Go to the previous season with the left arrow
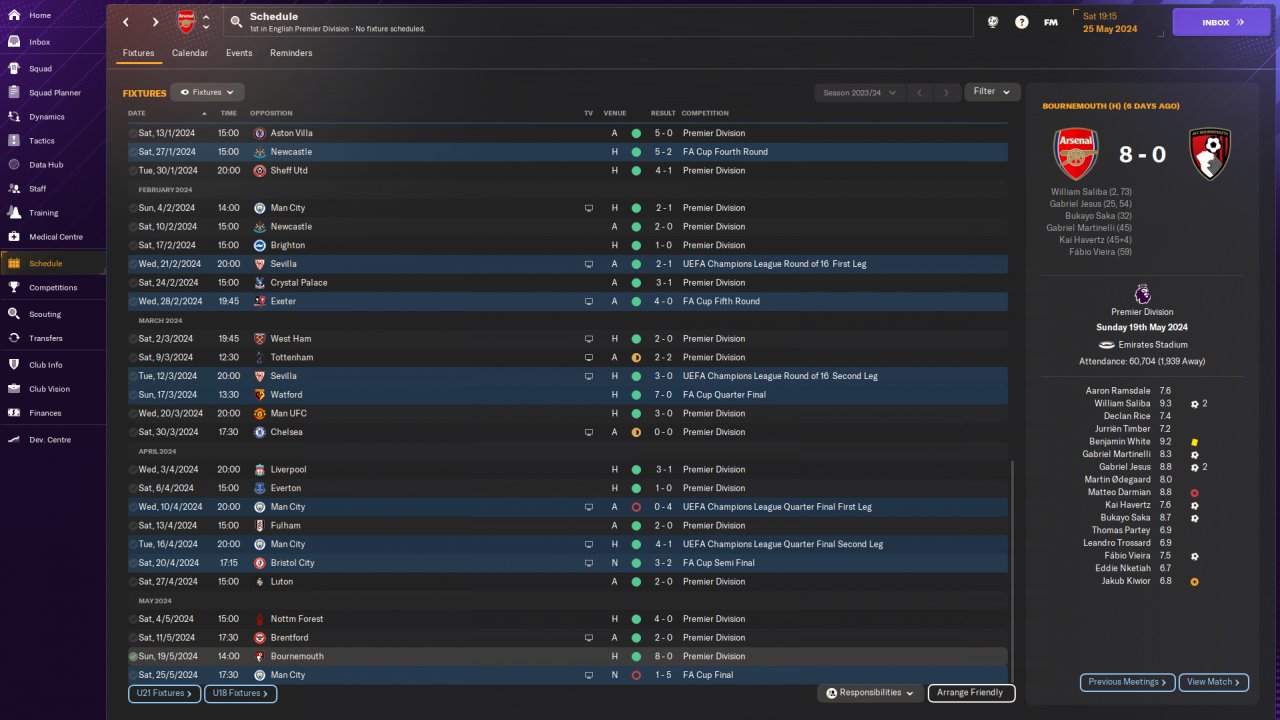This screenshot has width=1280, height=720. click(919, 93)
